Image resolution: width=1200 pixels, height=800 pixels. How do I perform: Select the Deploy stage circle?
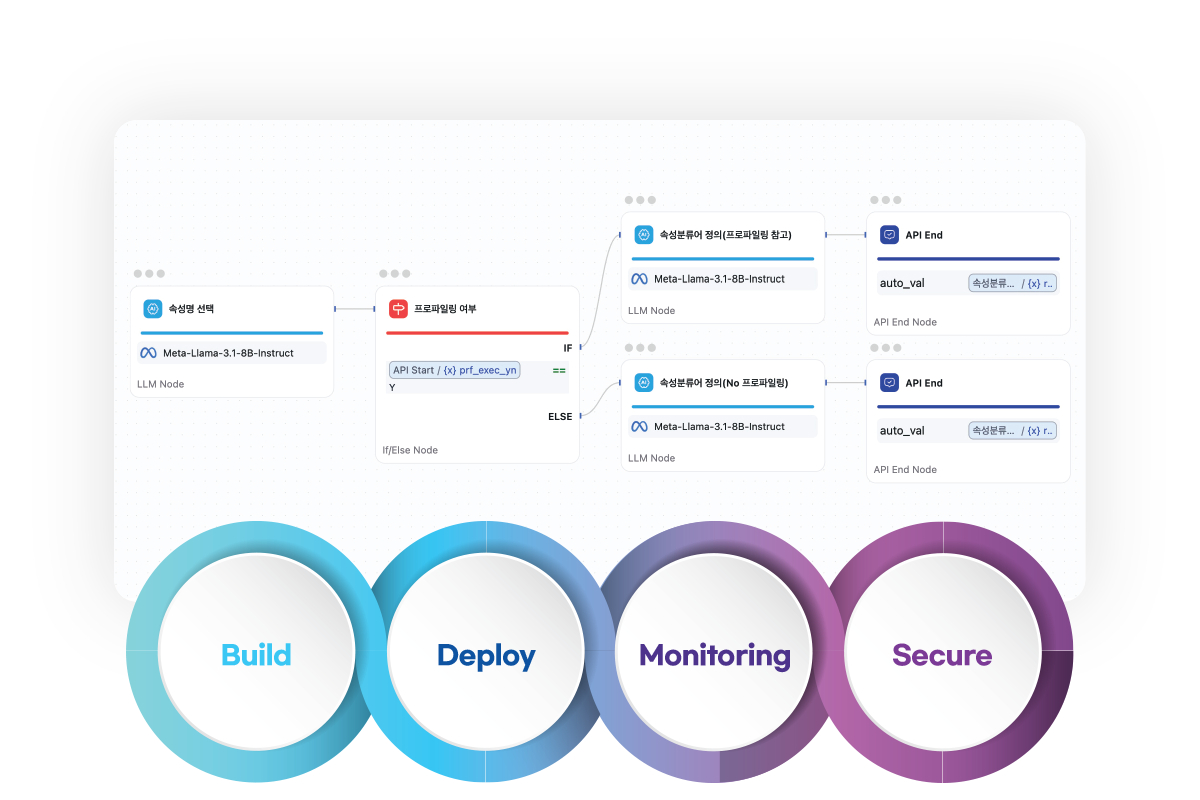(x=486, y=655)
